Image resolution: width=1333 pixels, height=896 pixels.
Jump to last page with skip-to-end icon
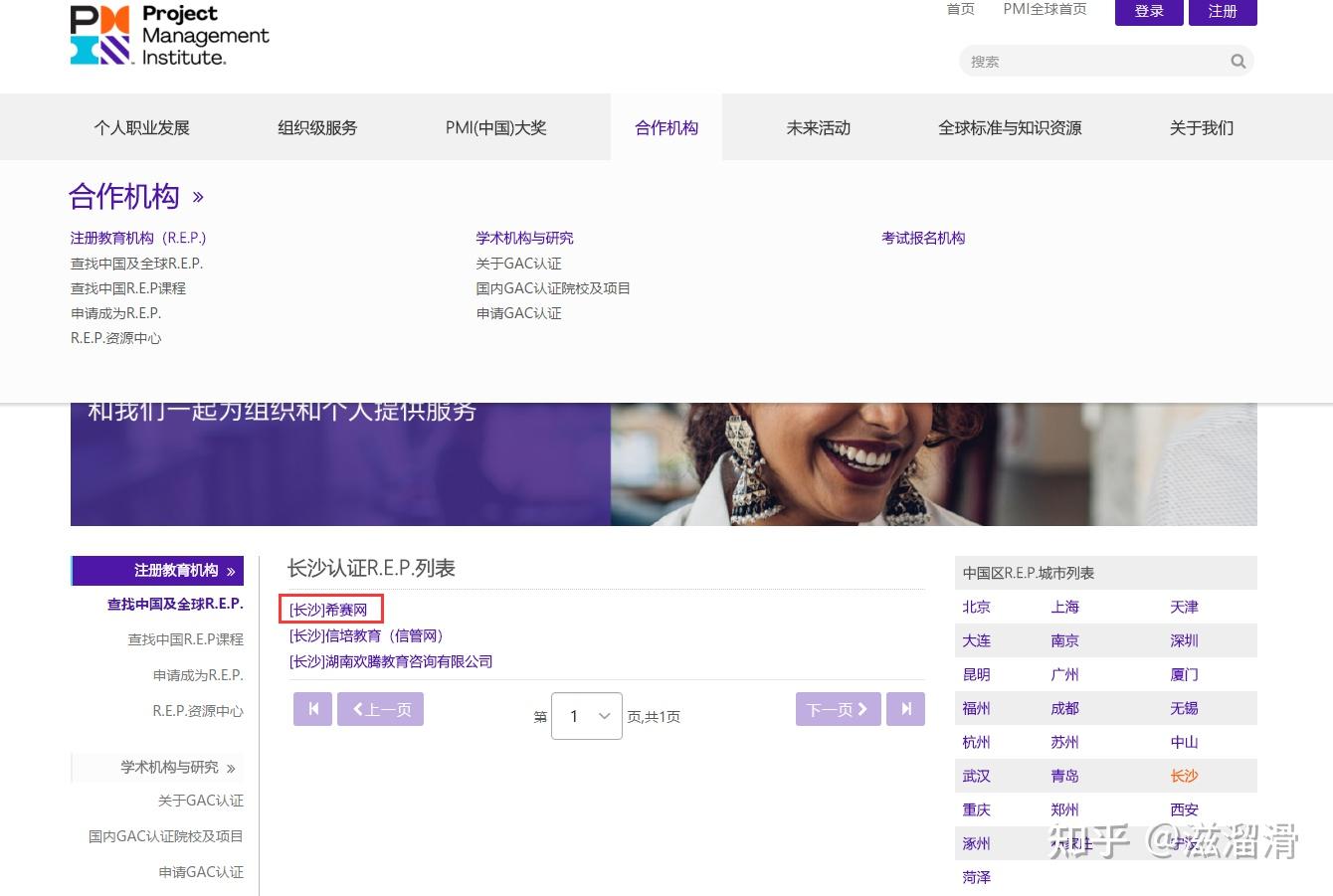coord(905,709)
